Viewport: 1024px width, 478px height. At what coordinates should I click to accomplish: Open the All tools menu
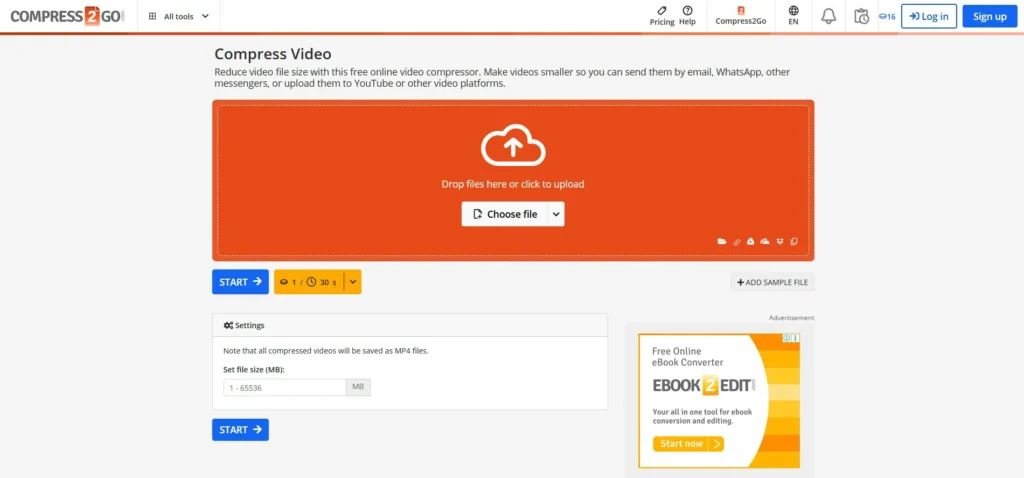(179, 16)
